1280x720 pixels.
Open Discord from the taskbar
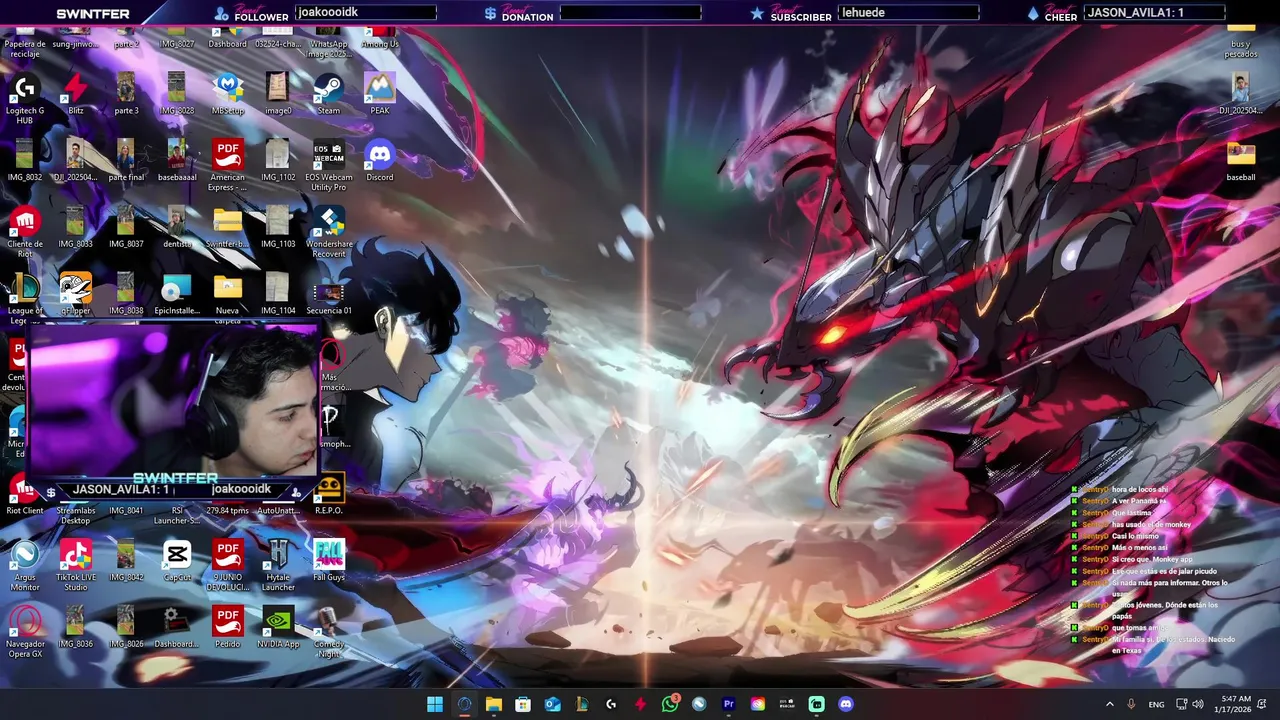tap(846, 704)
